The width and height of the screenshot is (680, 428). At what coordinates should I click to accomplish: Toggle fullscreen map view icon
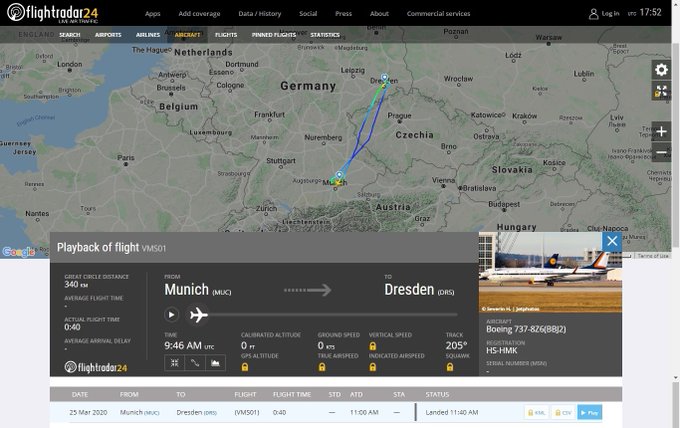(x=661, y=91)
